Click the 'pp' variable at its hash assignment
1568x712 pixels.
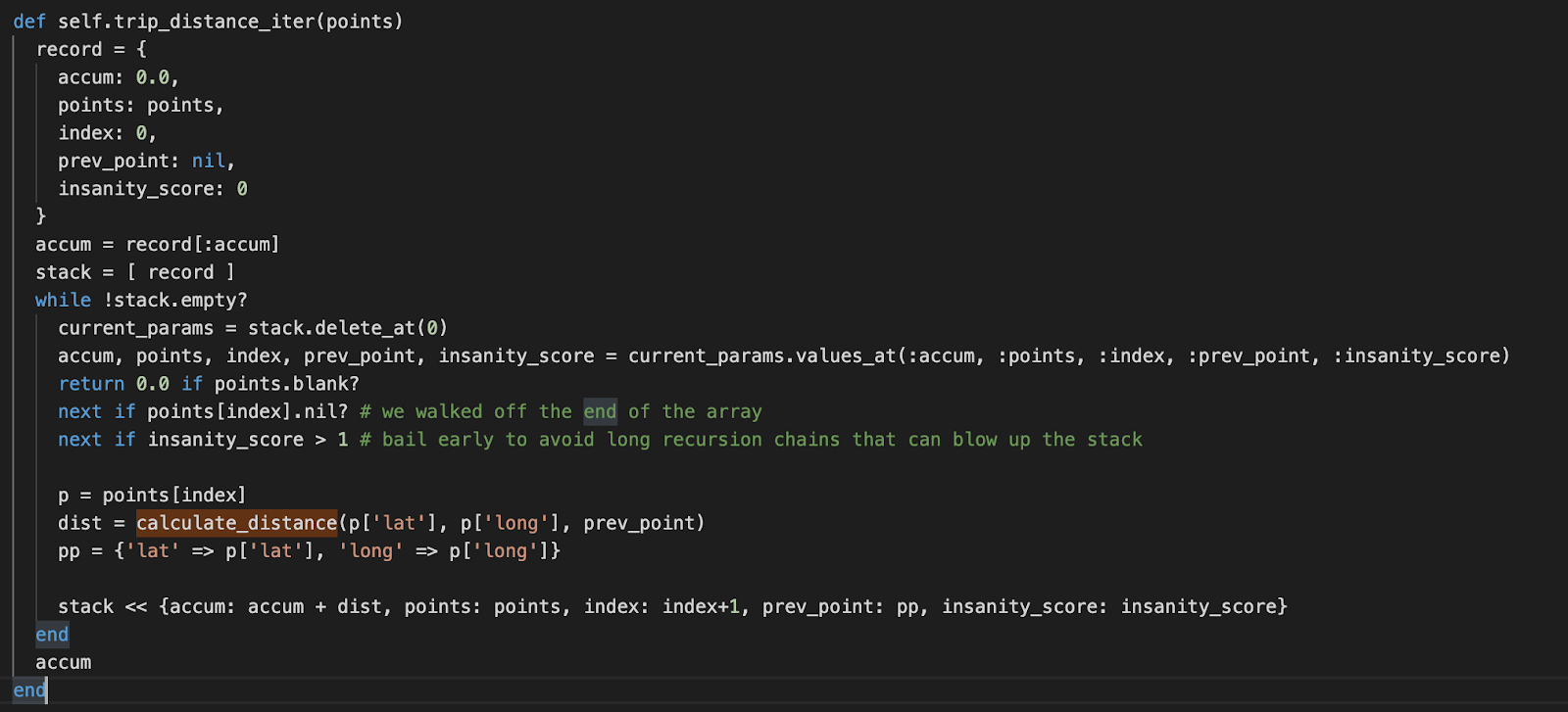pyautogui.click(x=69, y=551)
